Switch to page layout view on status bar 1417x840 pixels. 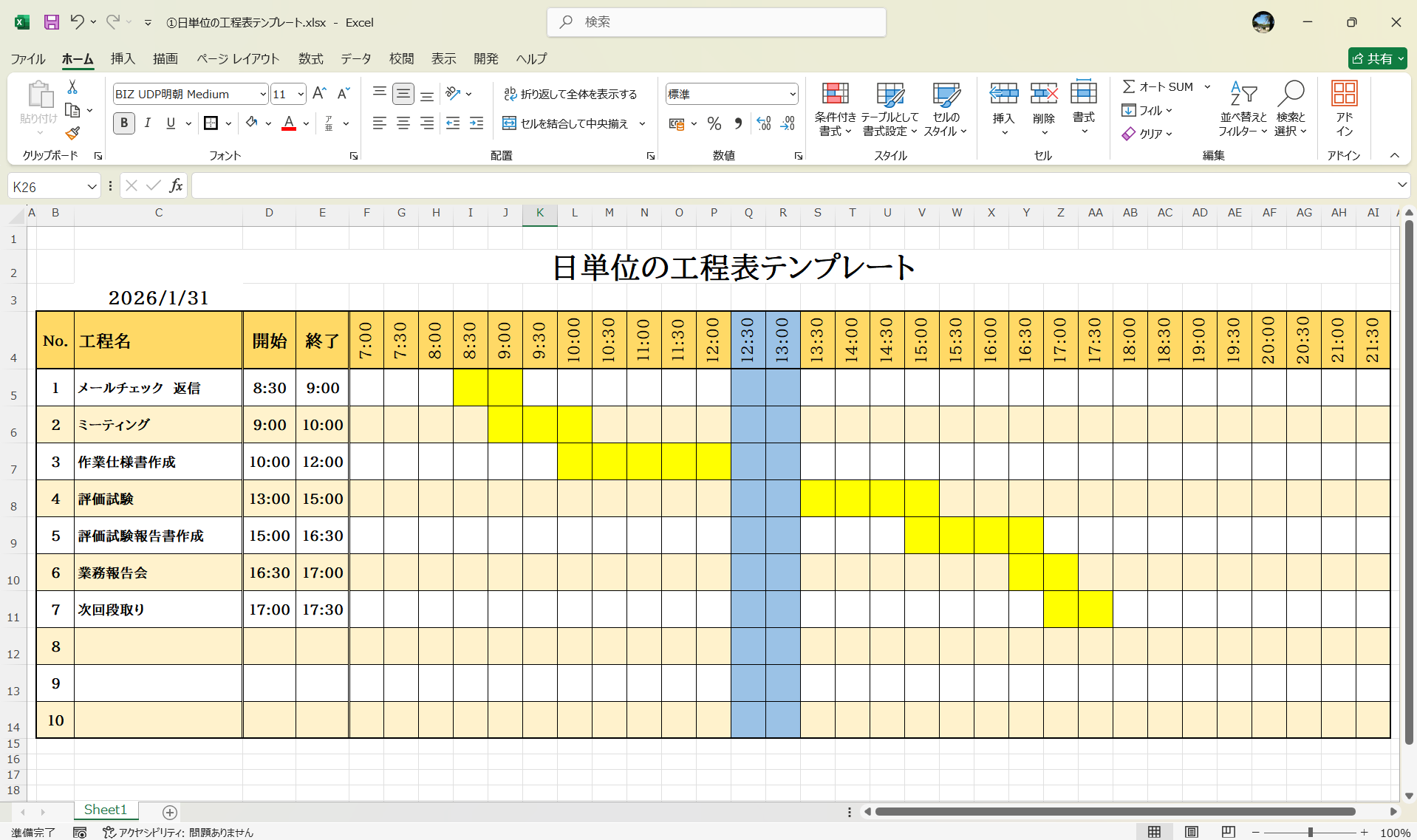(x=1192, y=831)
